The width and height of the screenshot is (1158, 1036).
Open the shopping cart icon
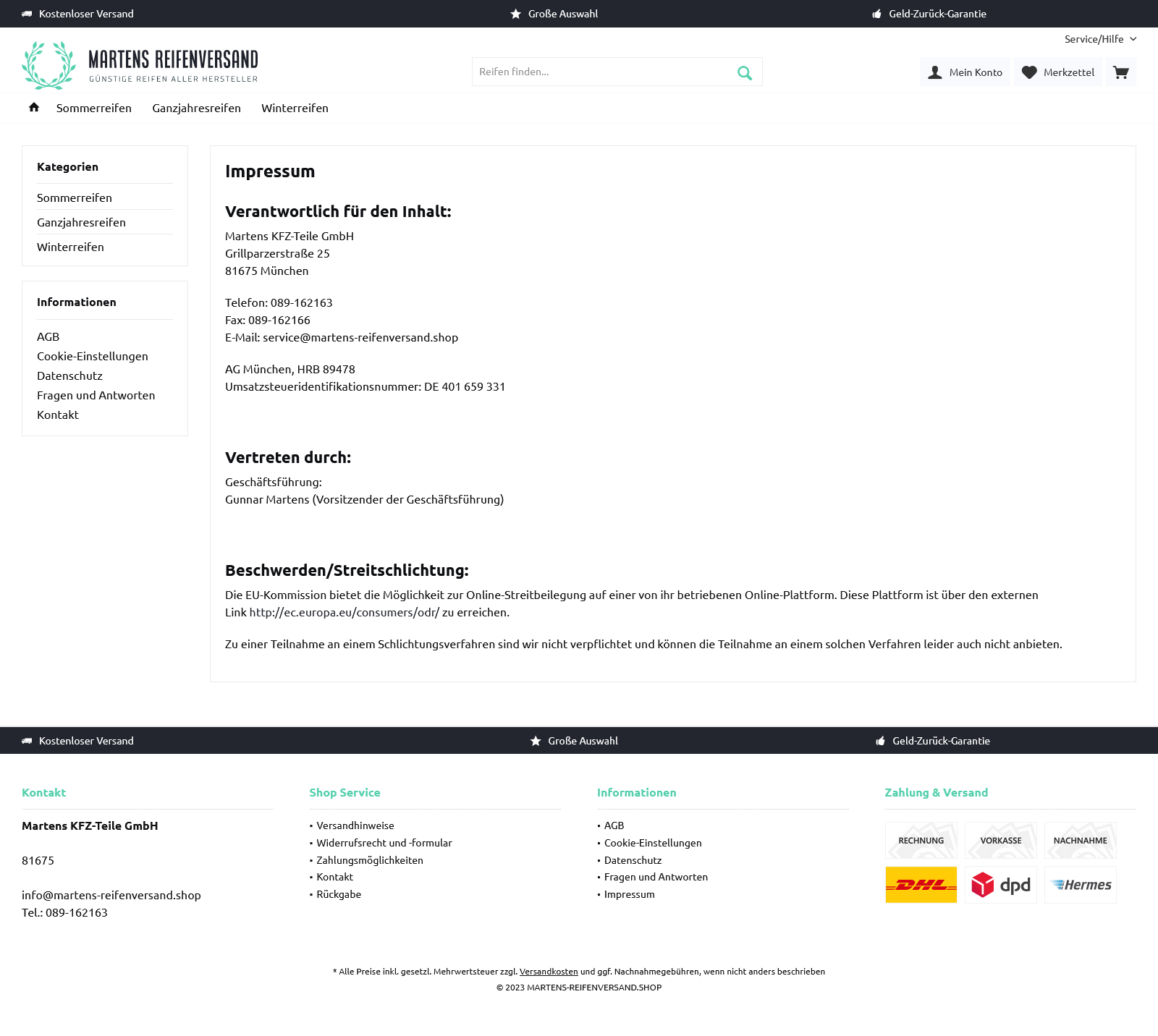point(1121,72)
